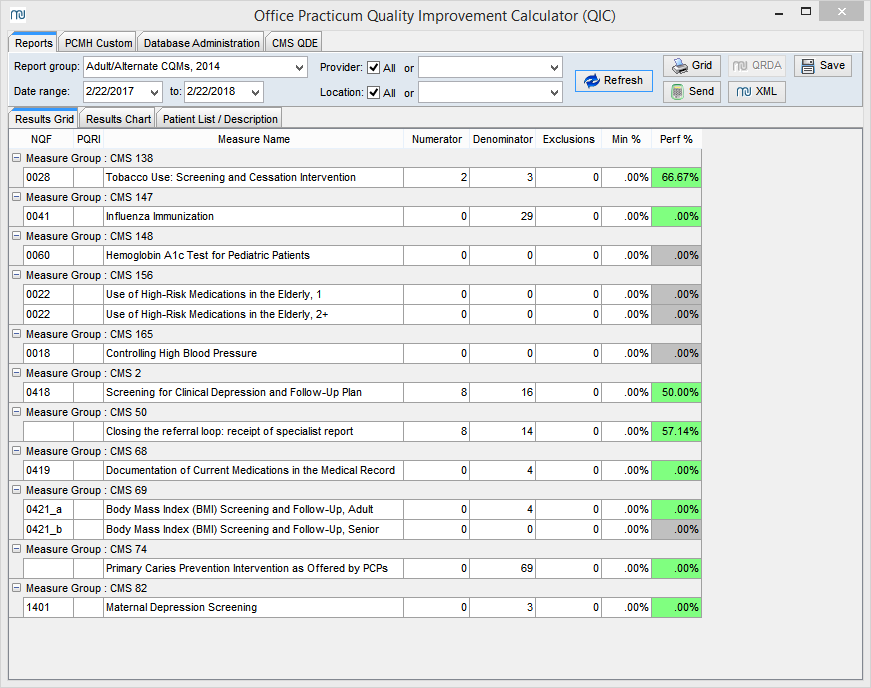Collapse Measure Group CMS 68
The image size is (871, 688).
[x=17, y=450]
